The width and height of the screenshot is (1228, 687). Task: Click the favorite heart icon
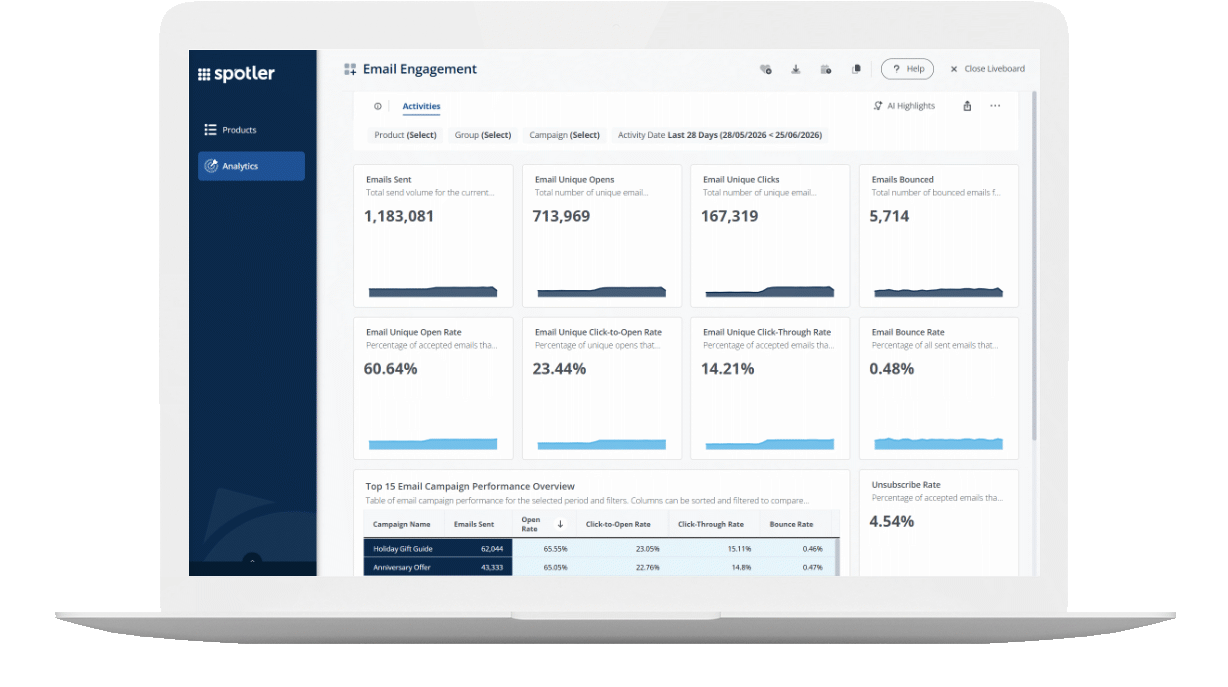(766, 69)
